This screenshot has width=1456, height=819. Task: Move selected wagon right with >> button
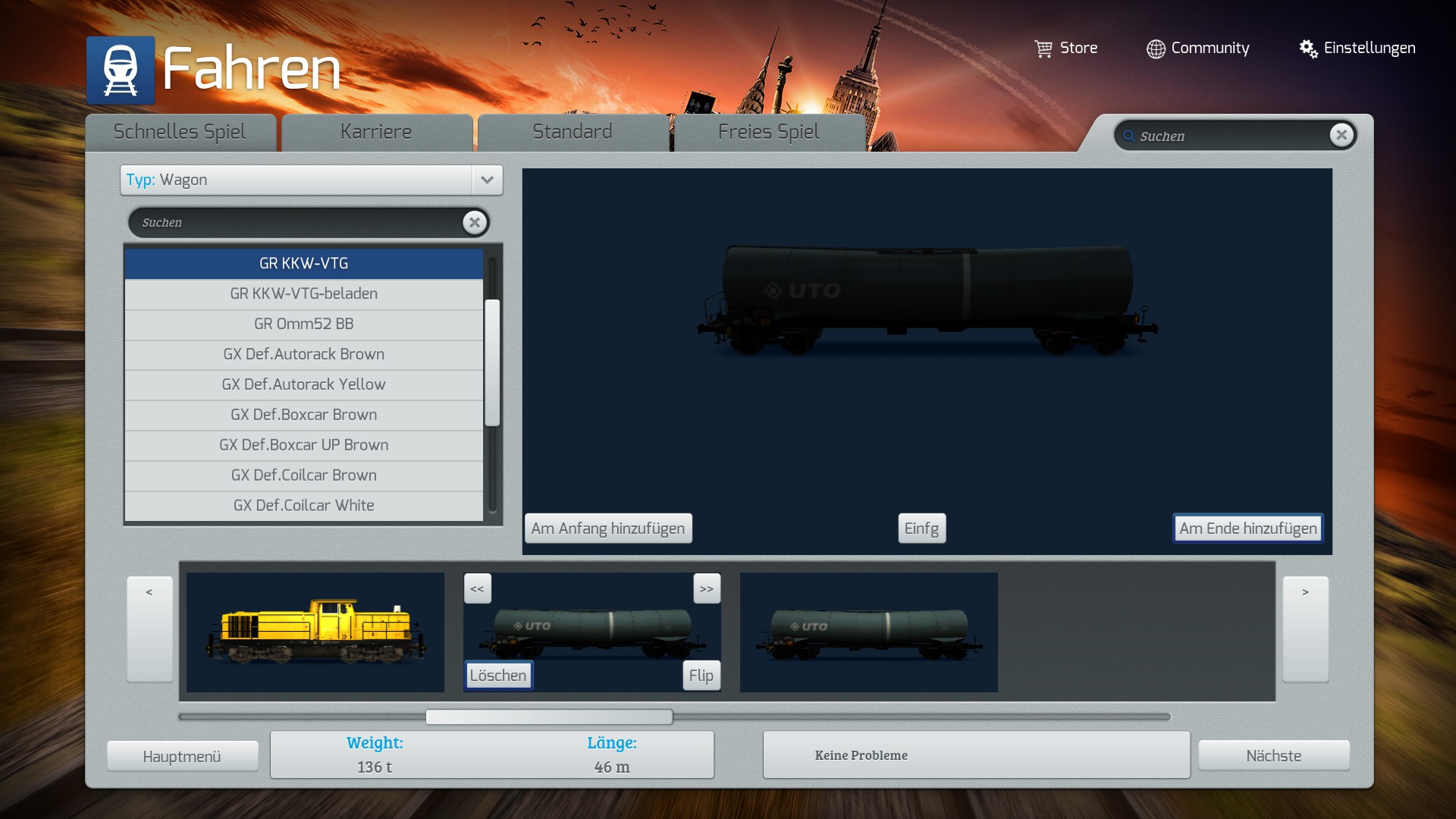[x=706, y=588]
